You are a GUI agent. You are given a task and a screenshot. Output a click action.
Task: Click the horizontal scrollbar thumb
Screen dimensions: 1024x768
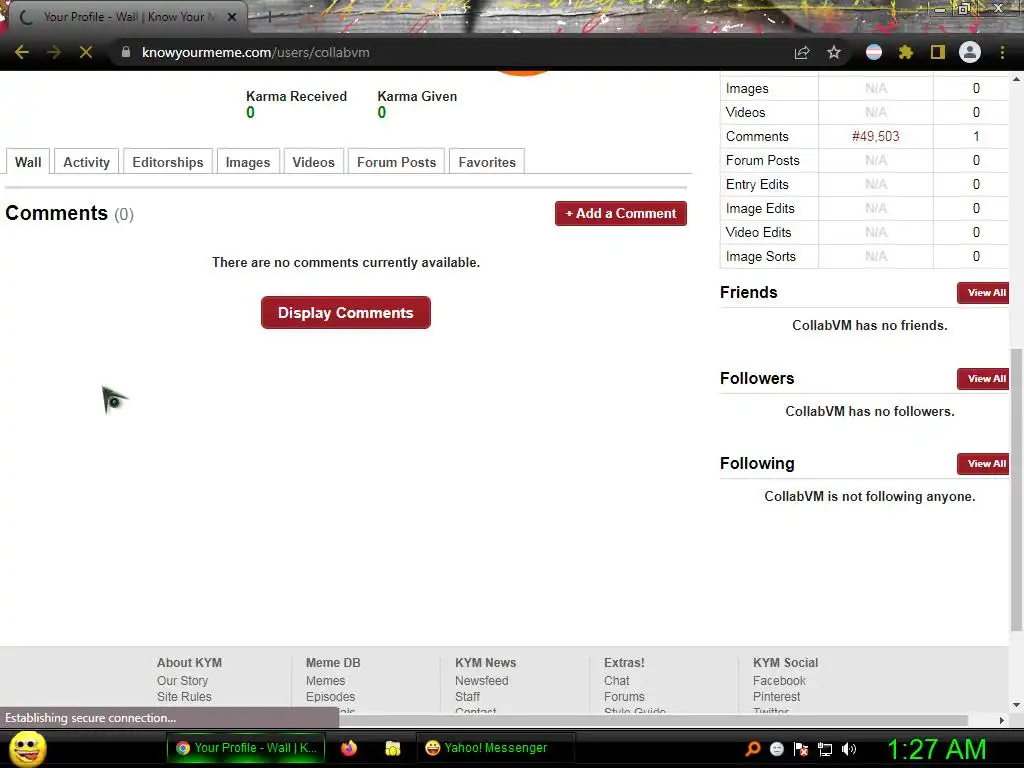653,720
